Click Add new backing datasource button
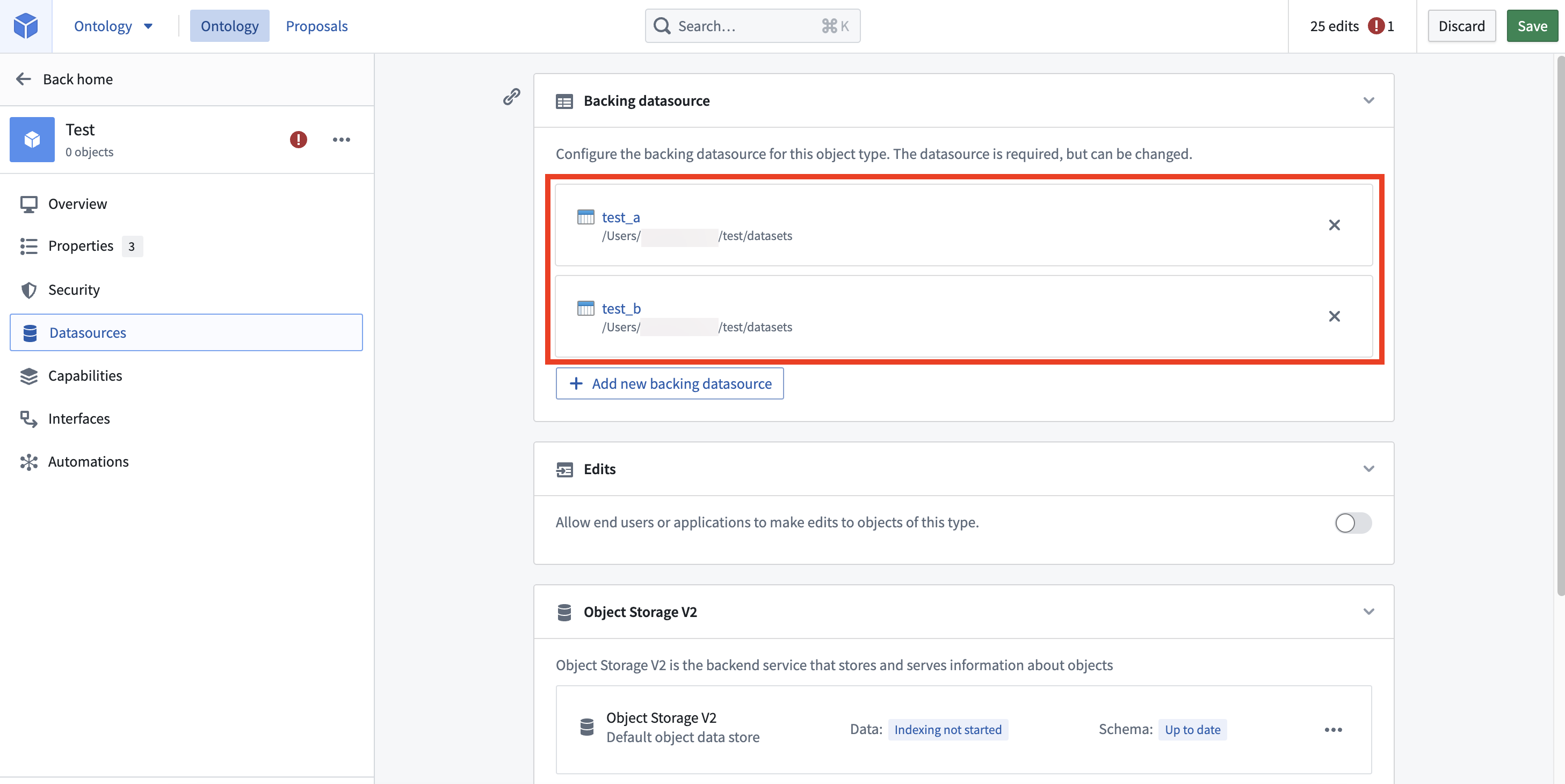This screenshot has width=1565, height=784. [670, 383]
